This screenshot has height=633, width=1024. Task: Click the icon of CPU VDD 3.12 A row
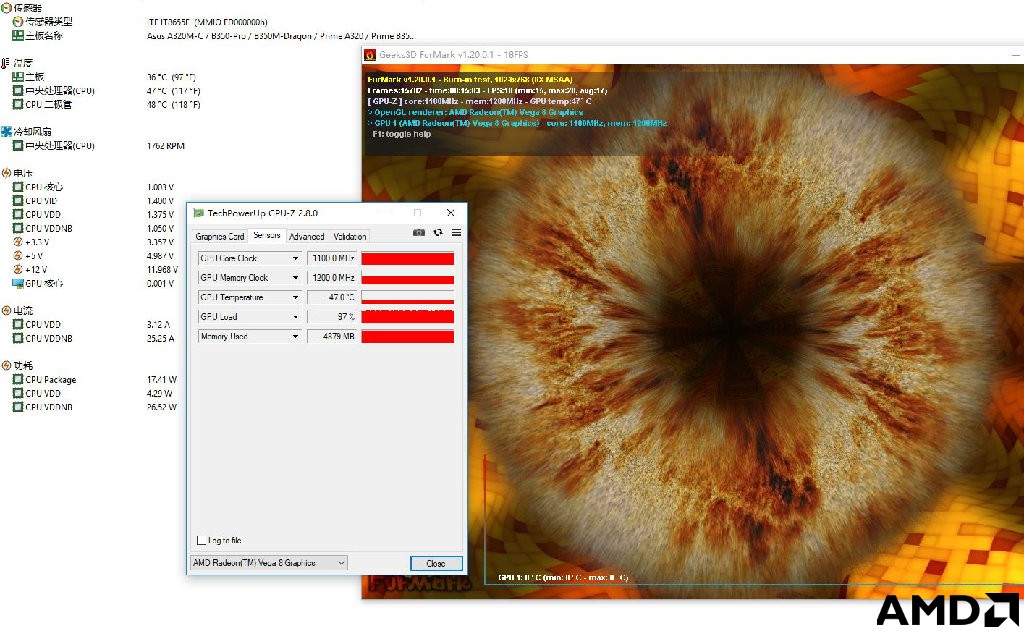pyautogui.click(x=18, y=324)
